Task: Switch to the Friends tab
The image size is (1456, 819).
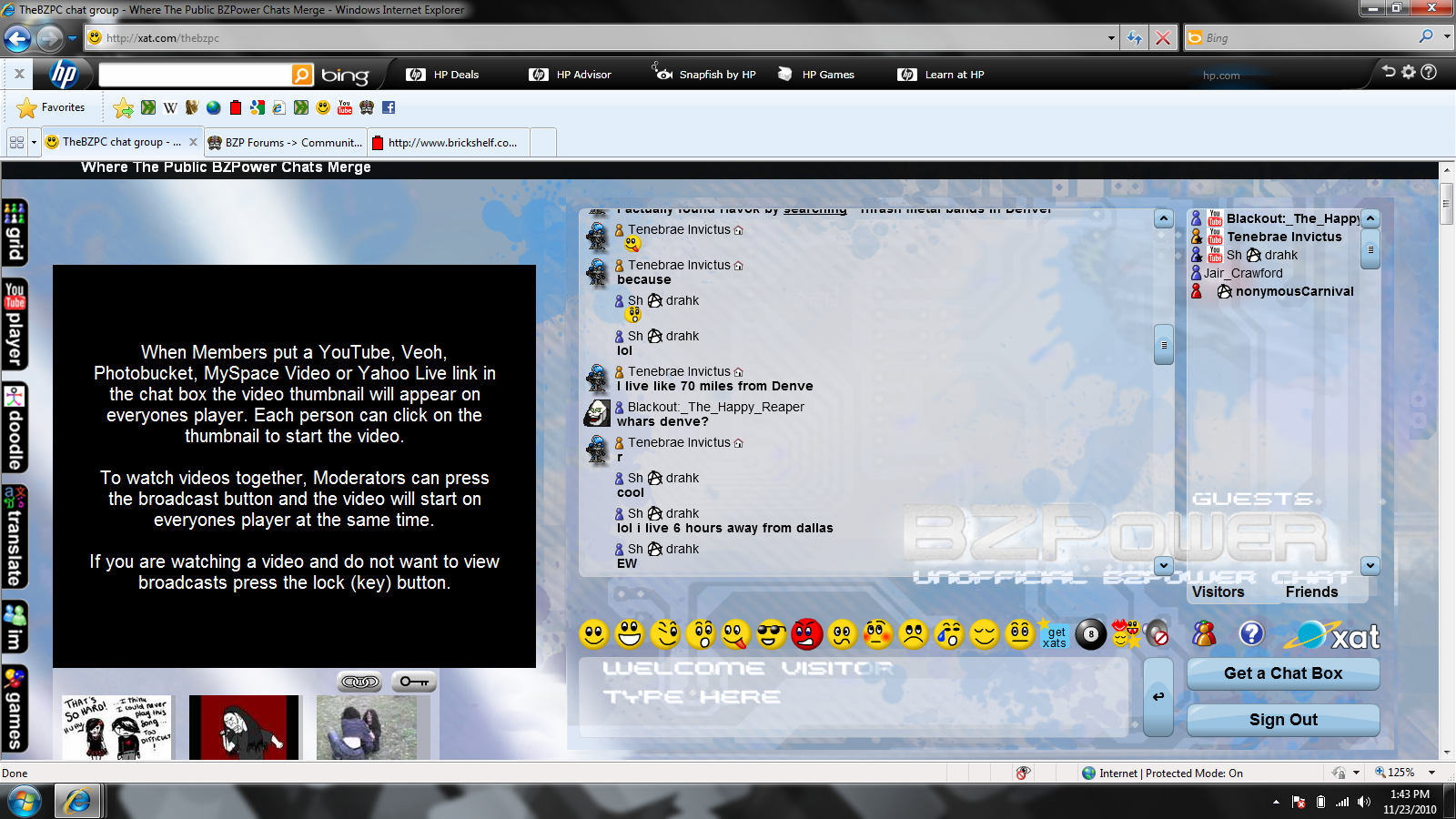Action: point(1311,591)
